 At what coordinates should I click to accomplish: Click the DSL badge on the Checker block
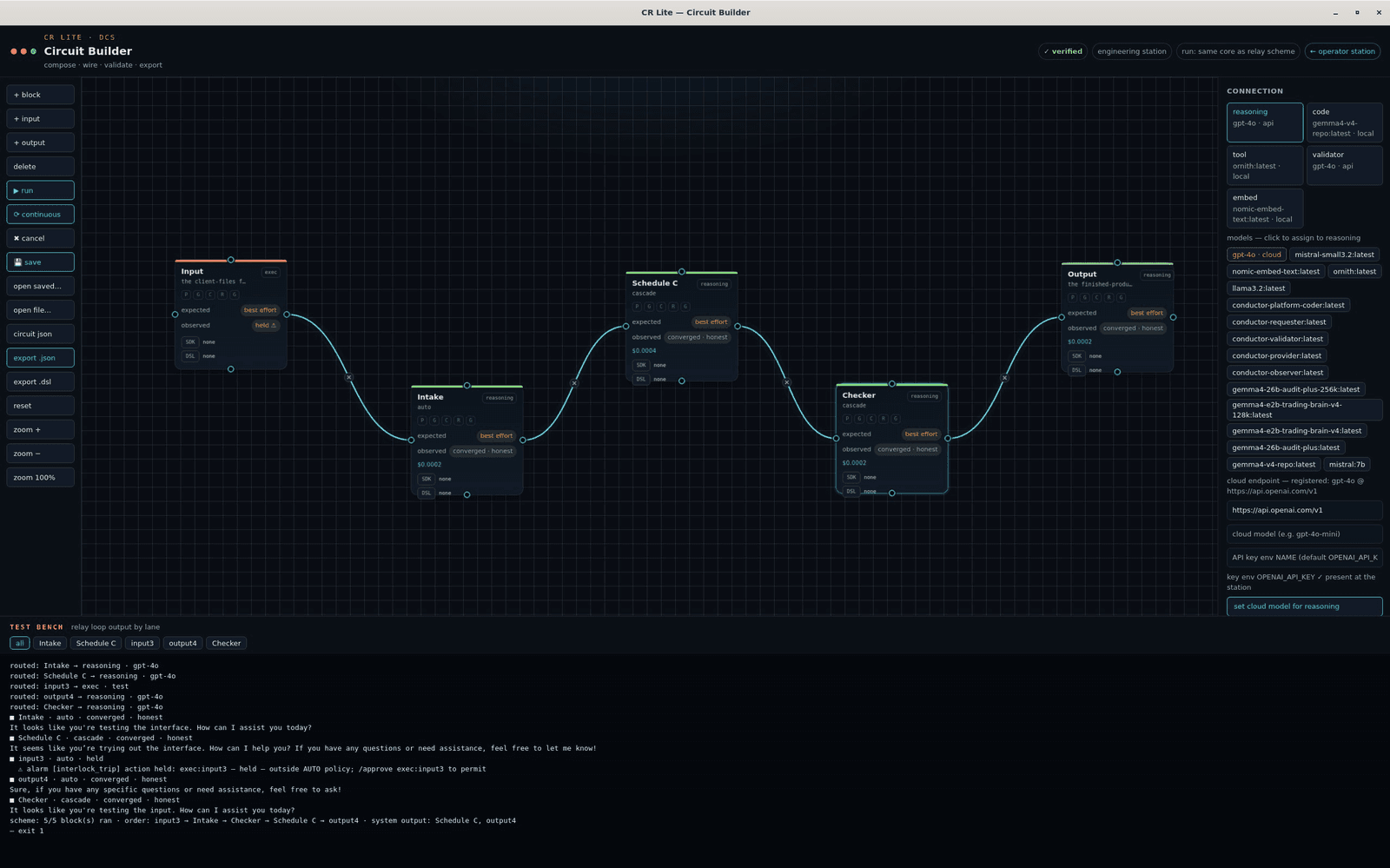[851, 492]
